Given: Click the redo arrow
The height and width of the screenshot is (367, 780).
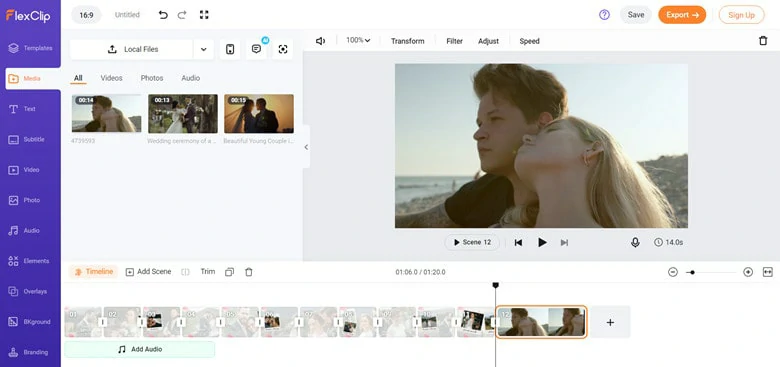Looking at the screenshot, I should click(x=182, y=15).
